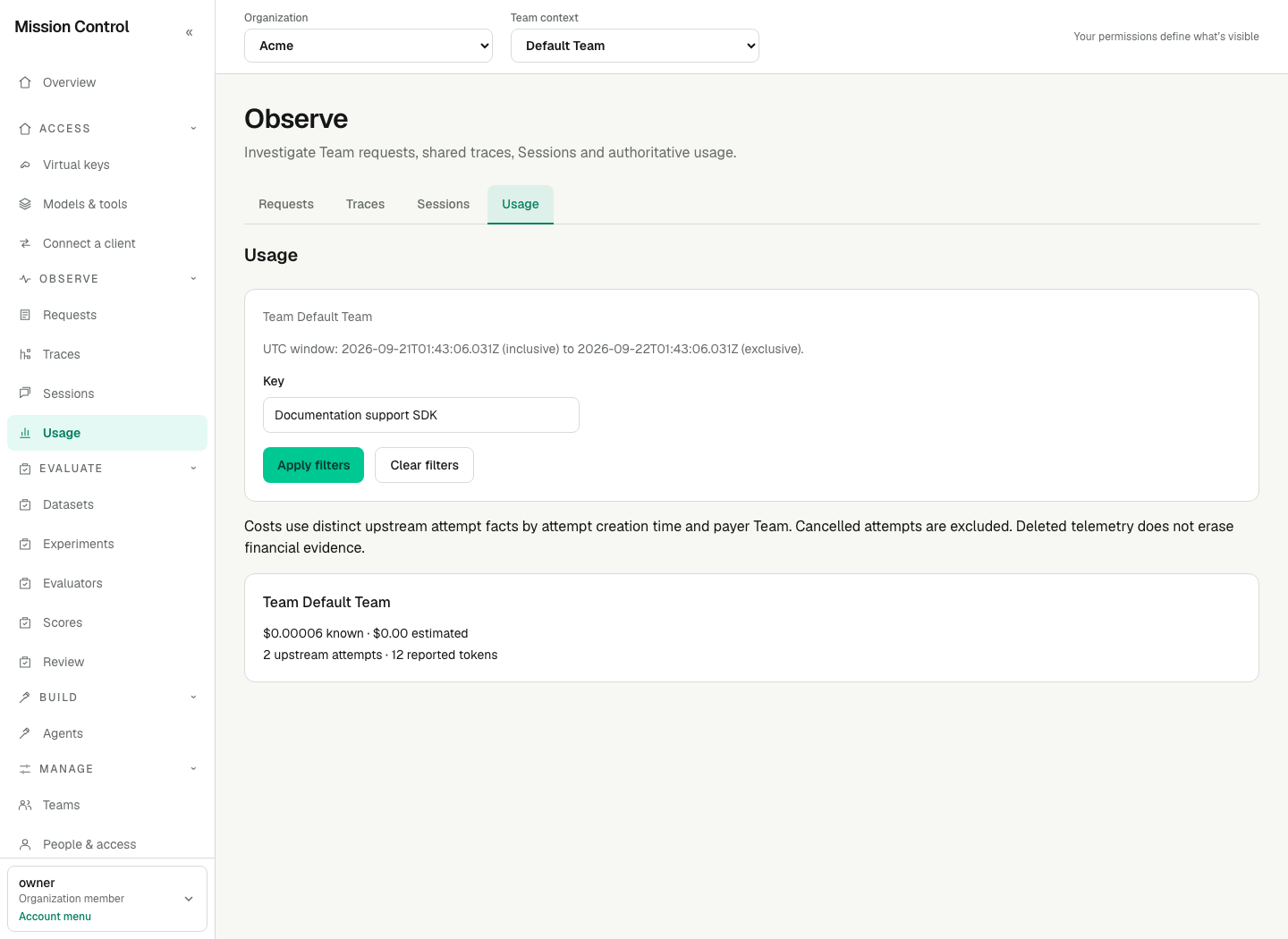
Task: Open Agents in the sidebar
Action: [x=107, y=733]
